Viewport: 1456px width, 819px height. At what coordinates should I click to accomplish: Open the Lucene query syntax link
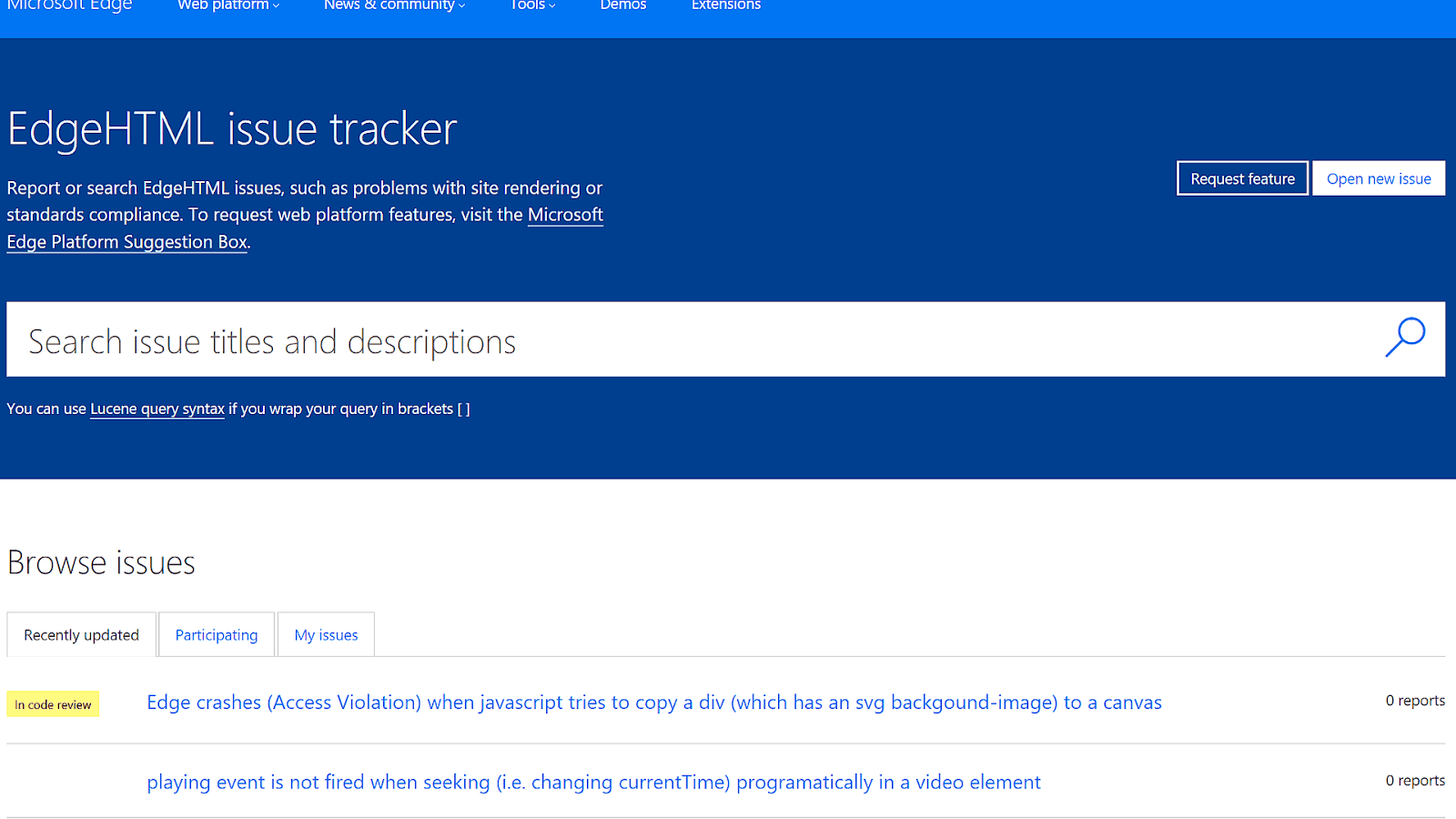click(x=157, y=409)
